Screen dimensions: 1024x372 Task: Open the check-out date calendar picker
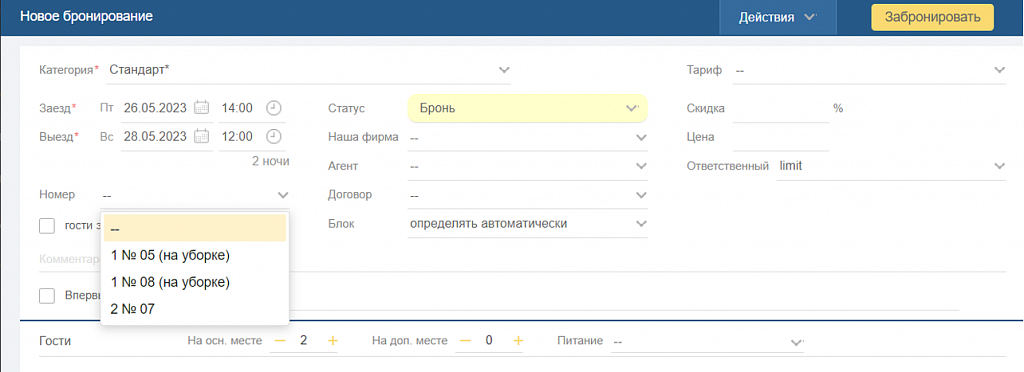pyautogui.click(x=202, y=136)
